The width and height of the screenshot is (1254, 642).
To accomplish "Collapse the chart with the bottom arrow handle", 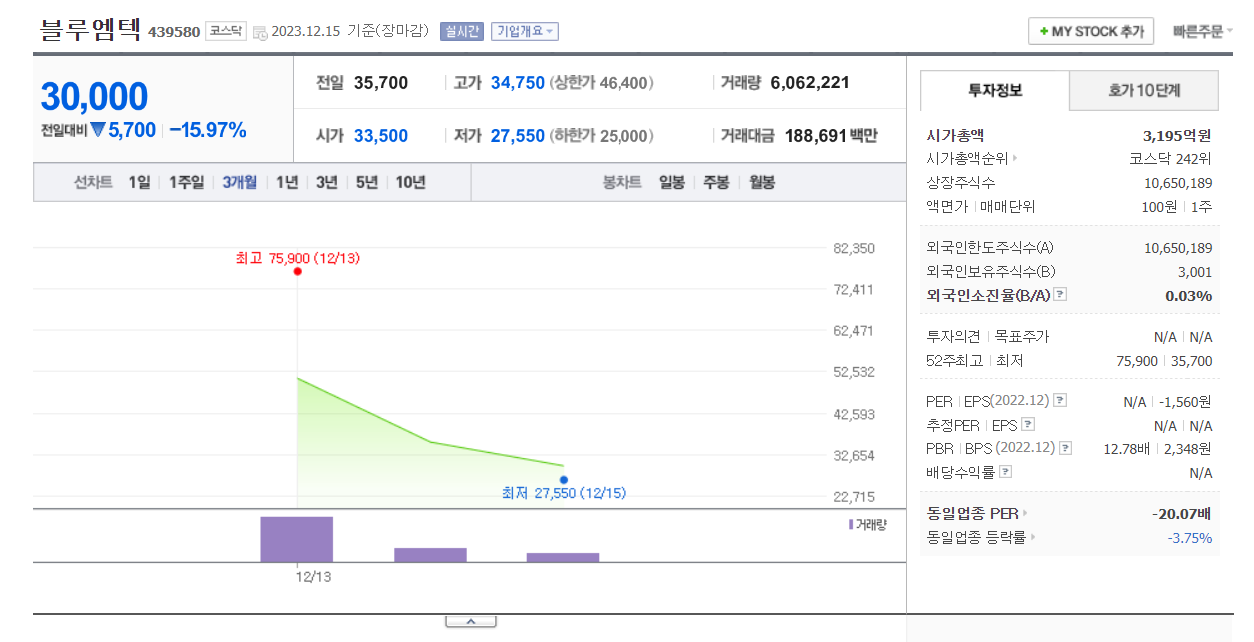I will click(x=470, y=622).
